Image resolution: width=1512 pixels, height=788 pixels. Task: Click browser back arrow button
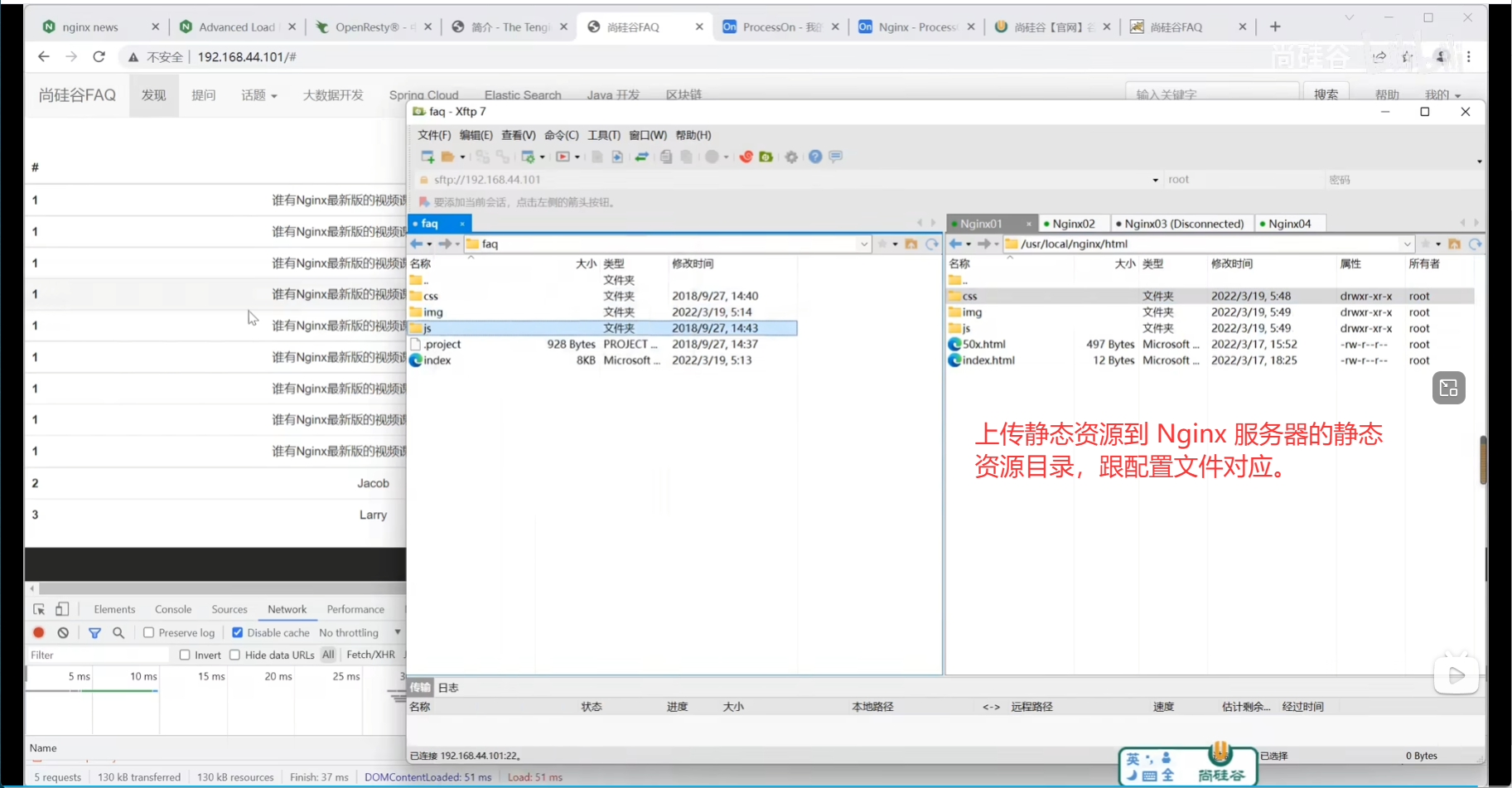pyautogui.click(x=43, y=56)
